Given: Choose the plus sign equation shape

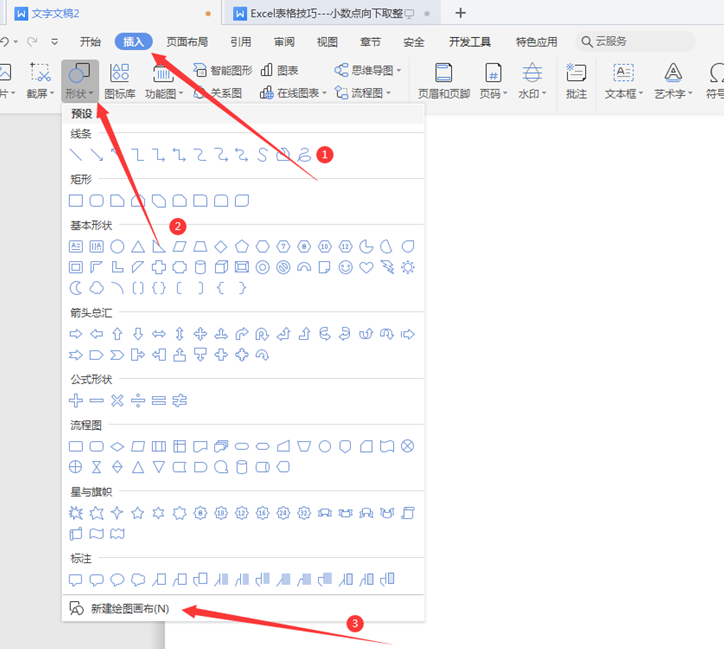Looking at the screenshot, I should [x=75, y=400].
